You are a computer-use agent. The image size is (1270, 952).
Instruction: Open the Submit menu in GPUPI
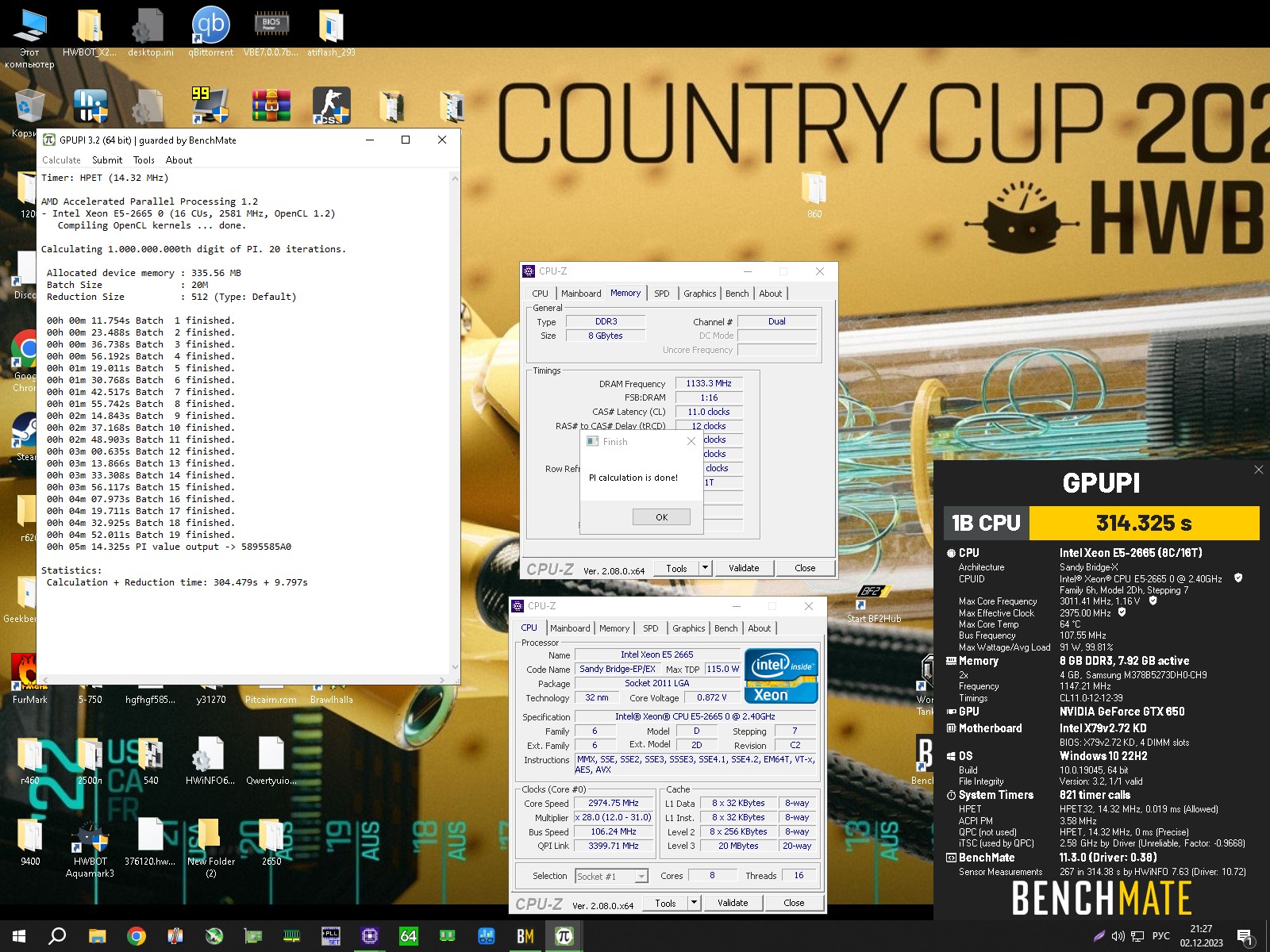pos(107,159)
